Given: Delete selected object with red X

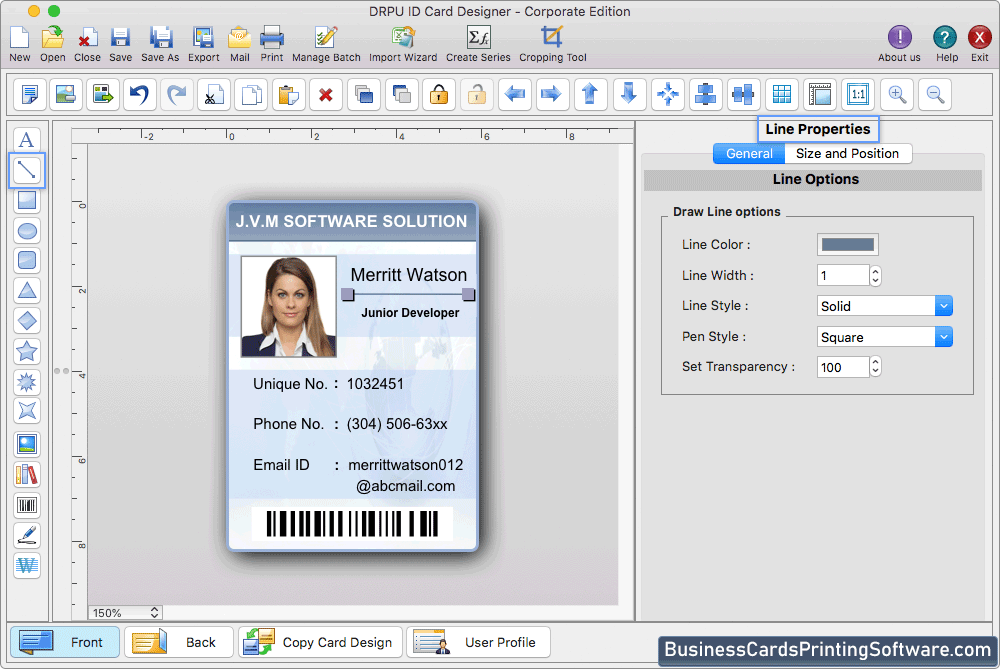Looking at the screenshot, I should pyautogui.click(x=326, y=95).
